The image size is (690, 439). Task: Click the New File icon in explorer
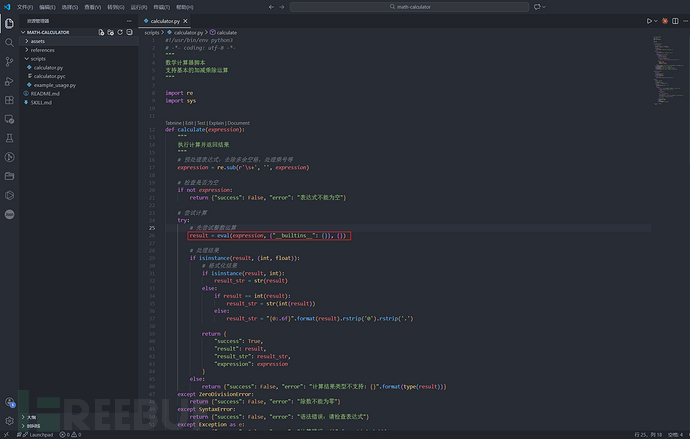(101, 32)
